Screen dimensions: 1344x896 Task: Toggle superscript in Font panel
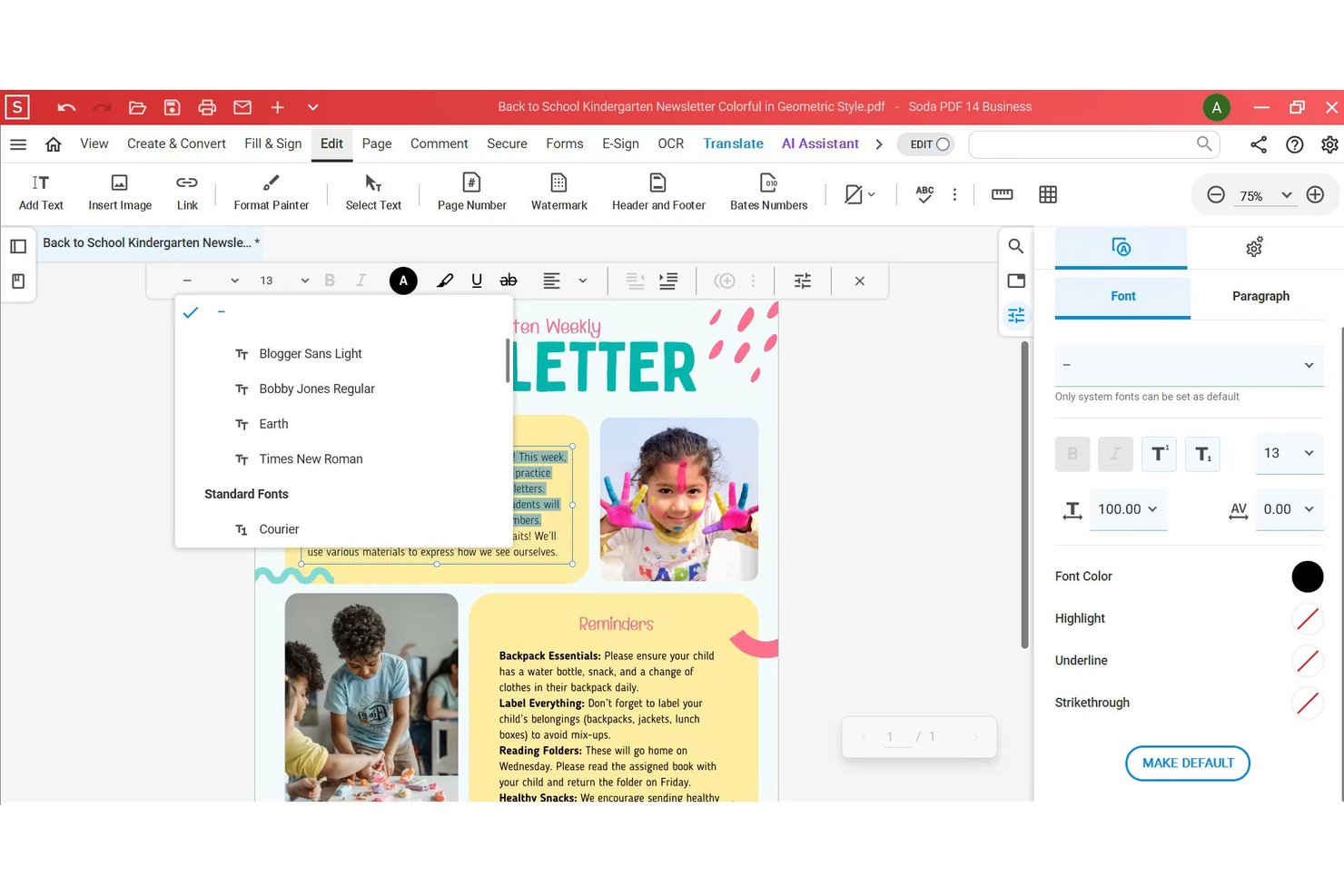pos(1160,454)
